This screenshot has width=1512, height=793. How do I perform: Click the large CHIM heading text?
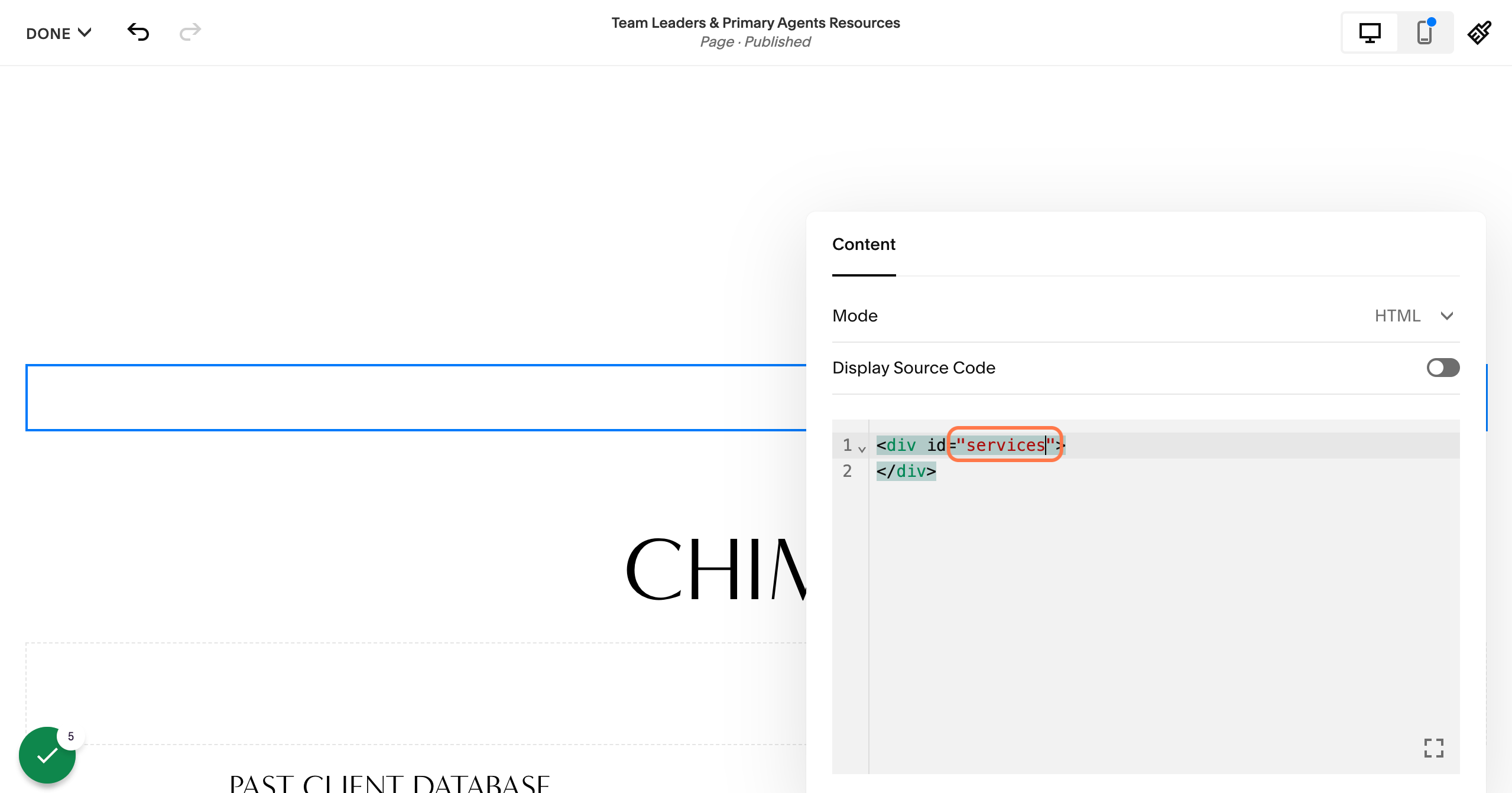pyautogui.click(x=716, y=569)
